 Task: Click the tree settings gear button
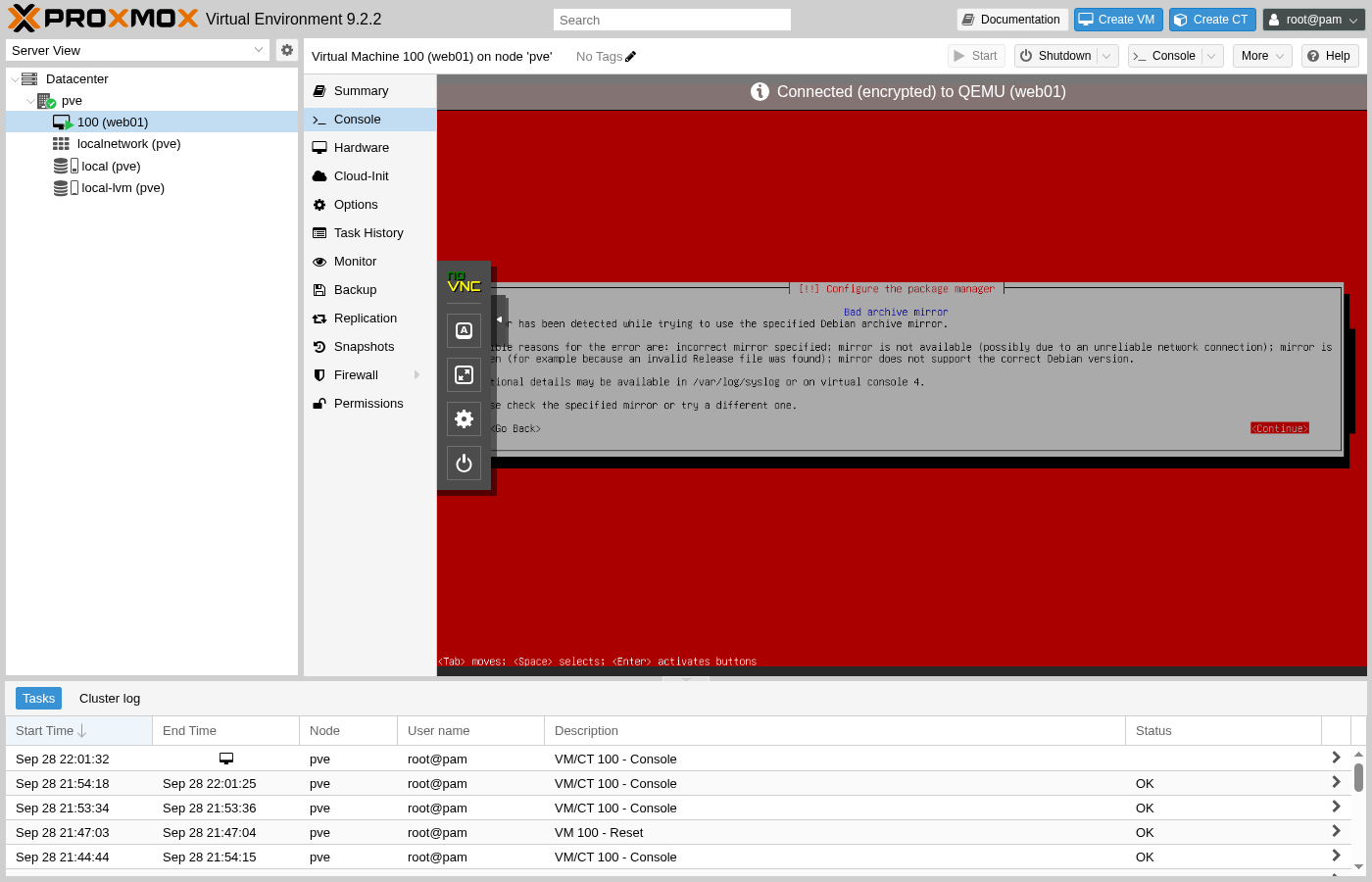click(x=286, y=50)
